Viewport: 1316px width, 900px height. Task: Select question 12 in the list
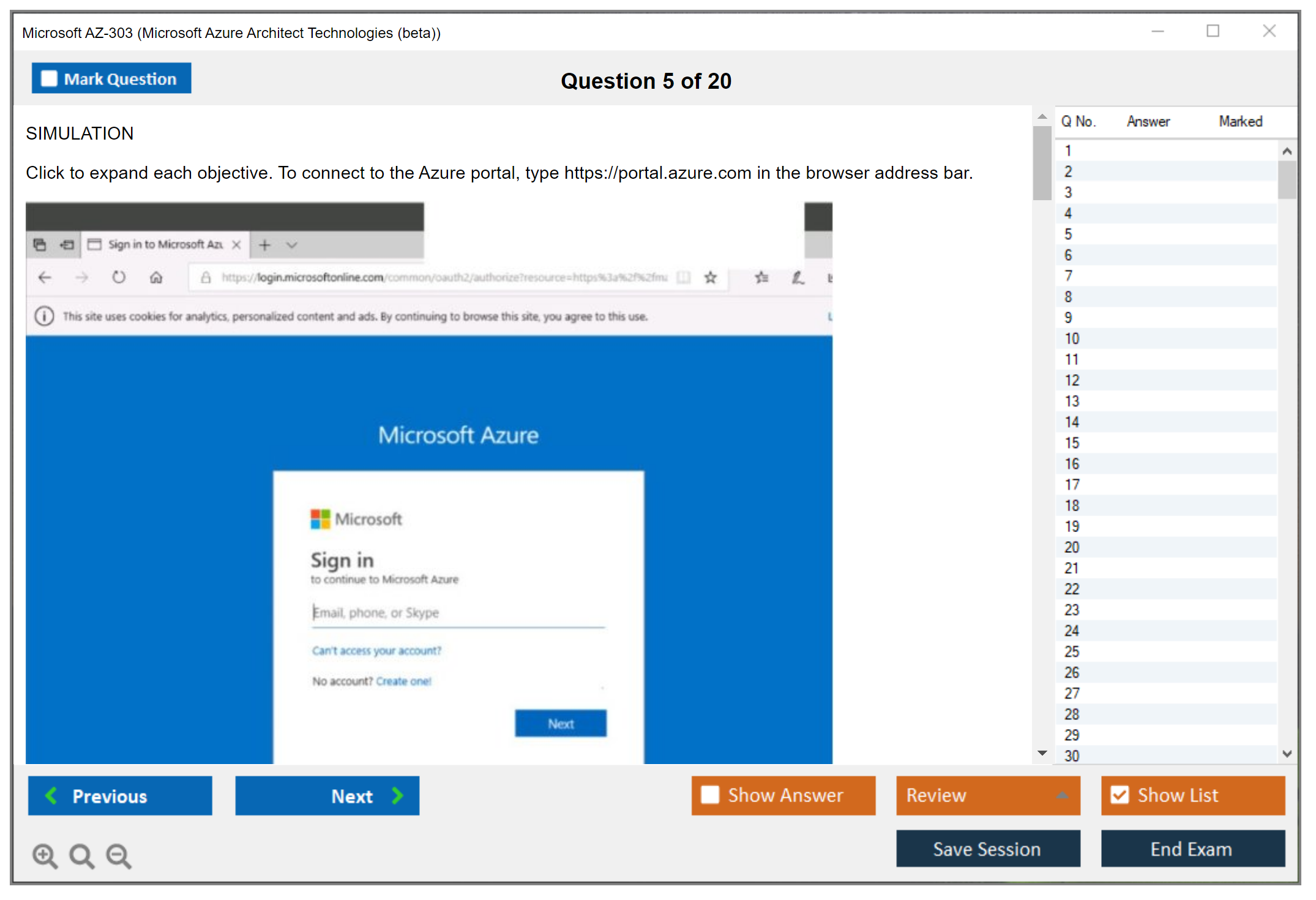[1072, 380]
